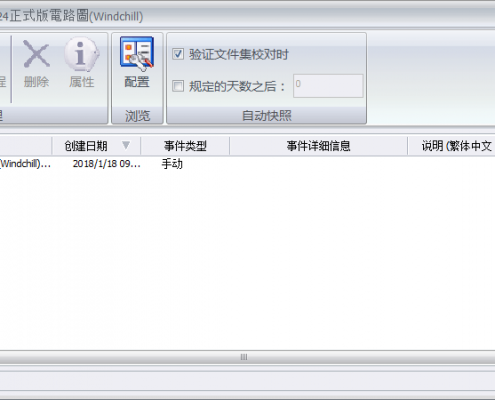Click the 自动快照 ribbon group label
Viewport: 495px width, 400px height.
(267, 116)
